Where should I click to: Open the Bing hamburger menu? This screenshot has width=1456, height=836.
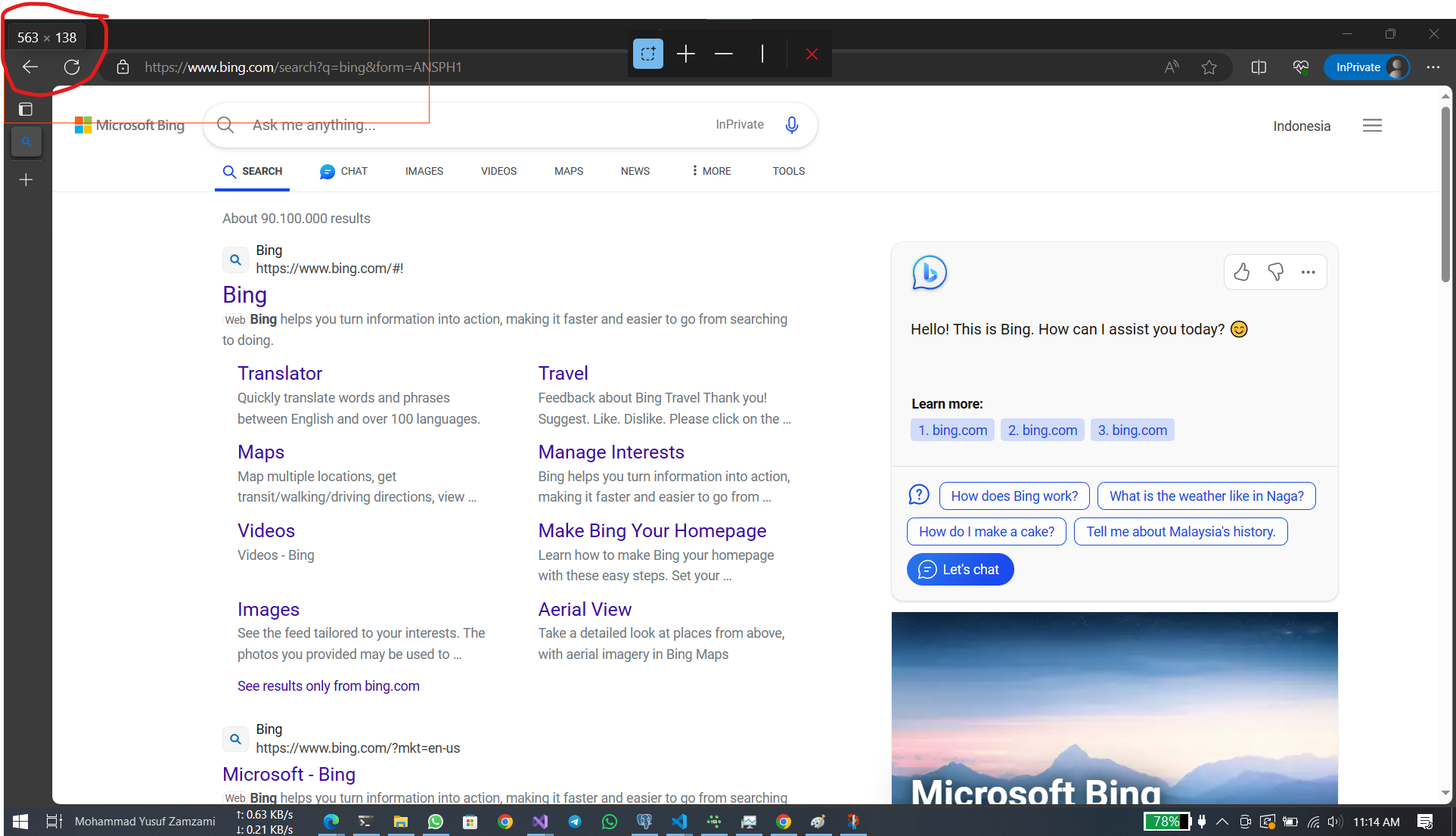[x=1372, y=126]
